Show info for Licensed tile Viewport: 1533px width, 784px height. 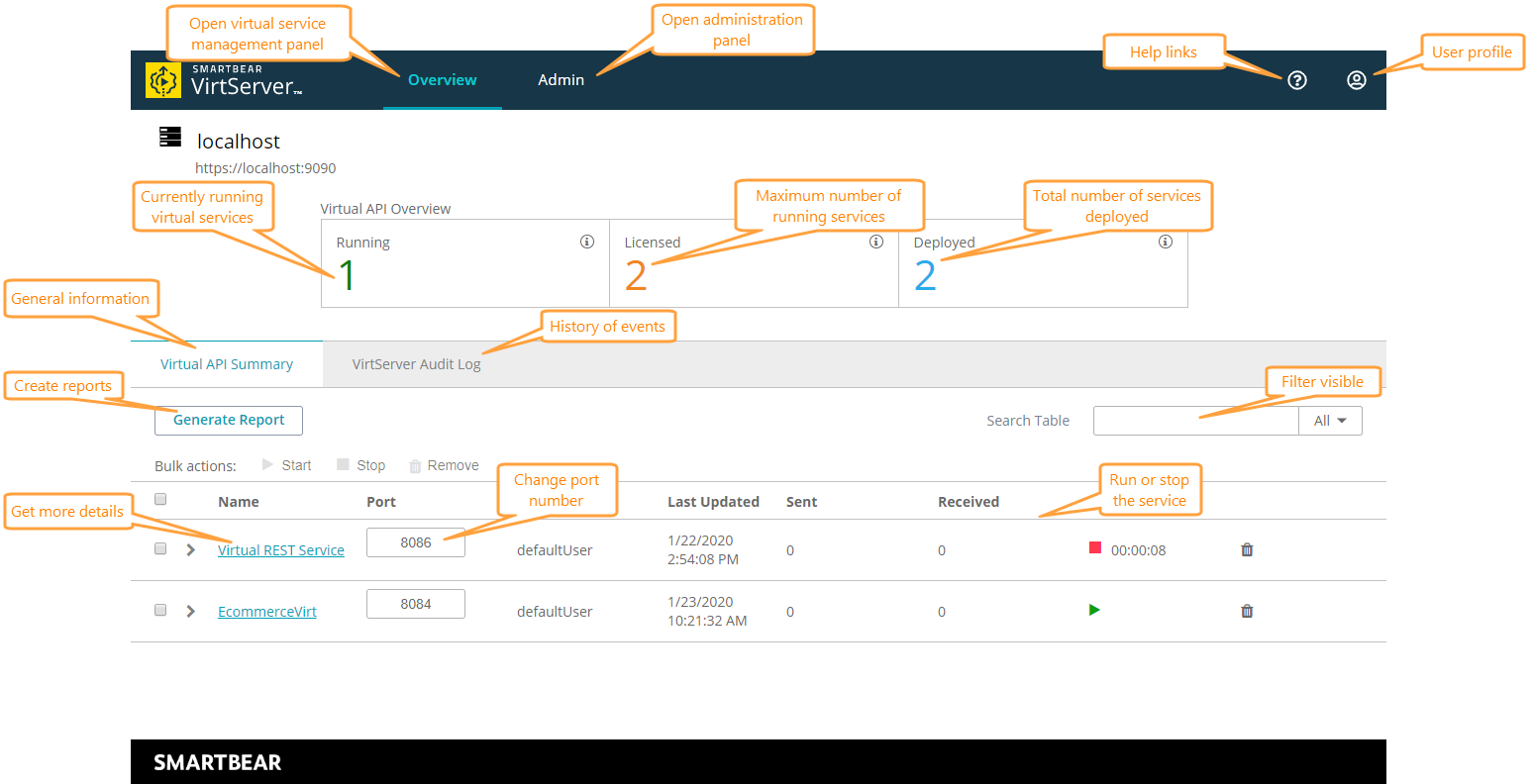pos(875,242)
